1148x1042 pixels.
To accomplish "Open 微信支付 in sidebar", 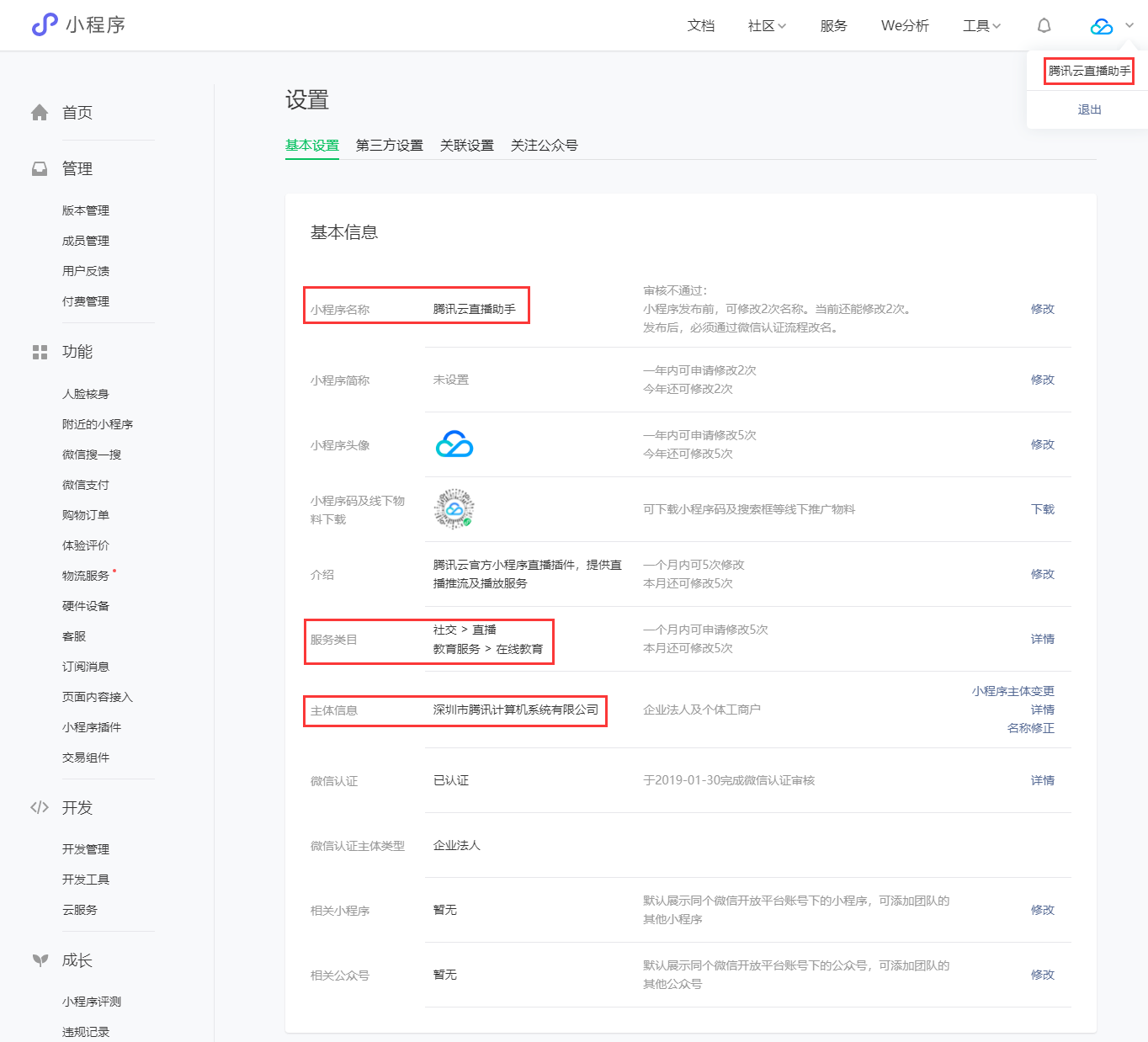I will [86, 485].
